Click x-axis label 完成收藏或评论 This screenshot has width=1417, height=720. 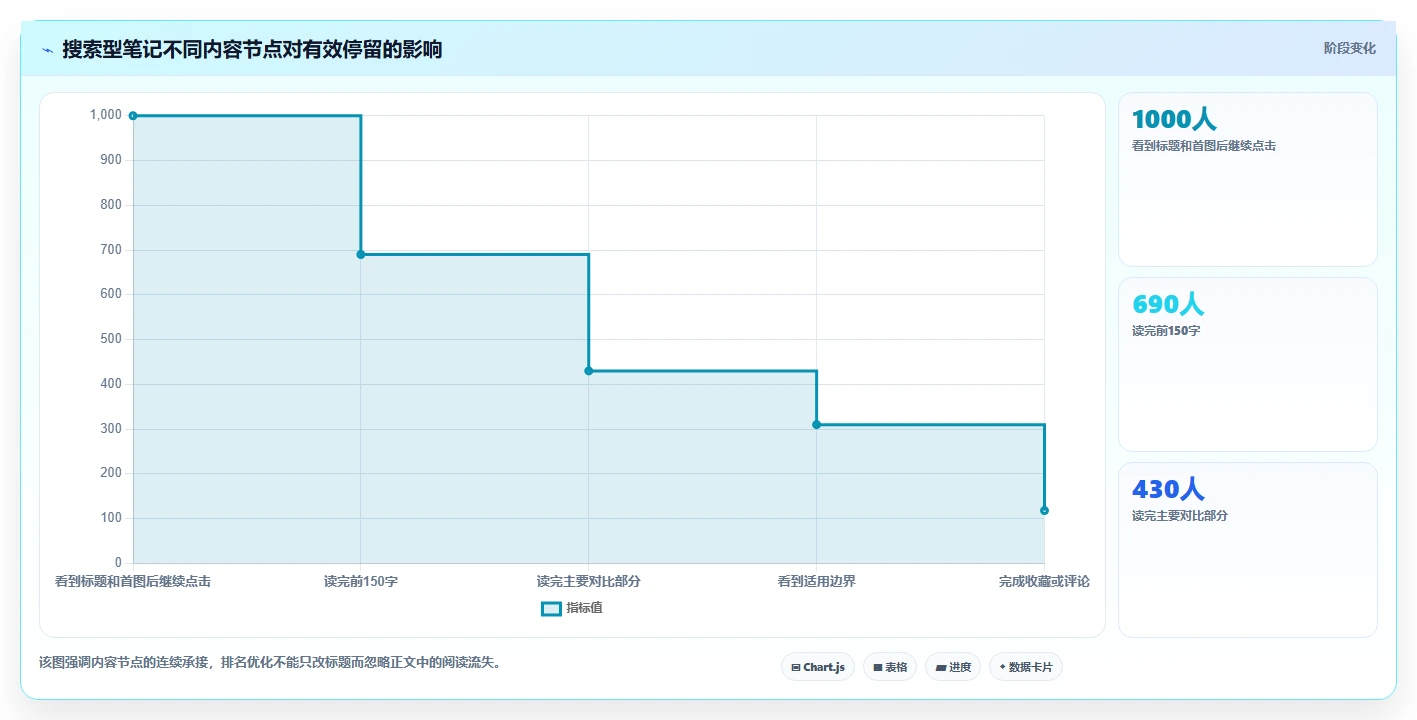coord(1044,581)
